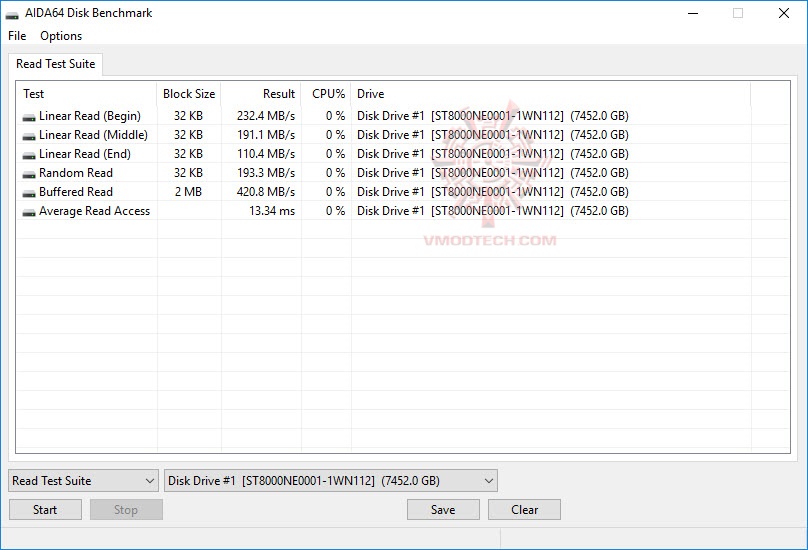
Task: Clear the benchmark results
Action: coord(524,509)
